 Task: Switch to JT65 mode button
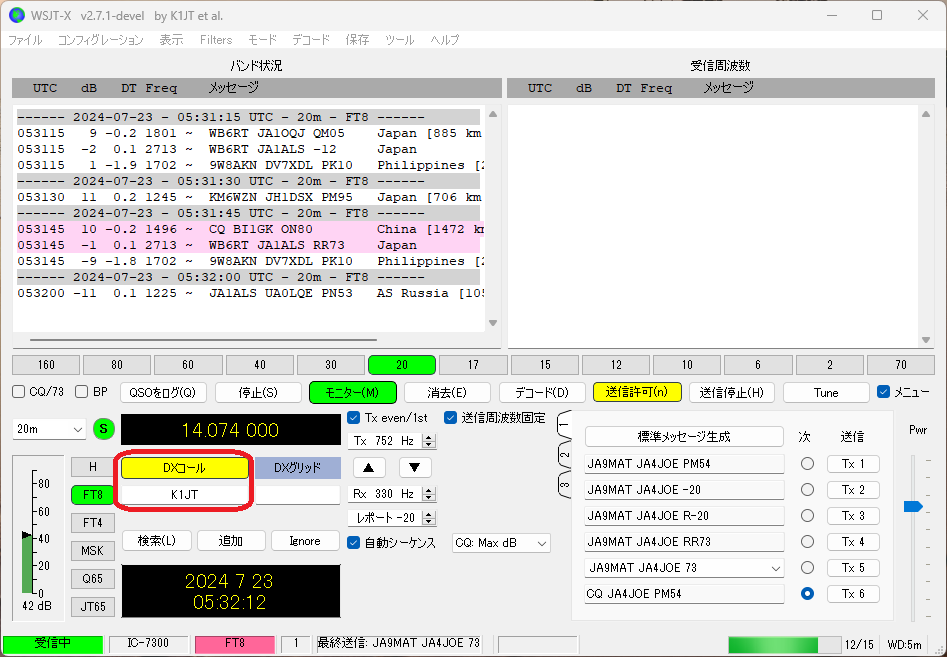pyautogui.click(x=92, y=606)
